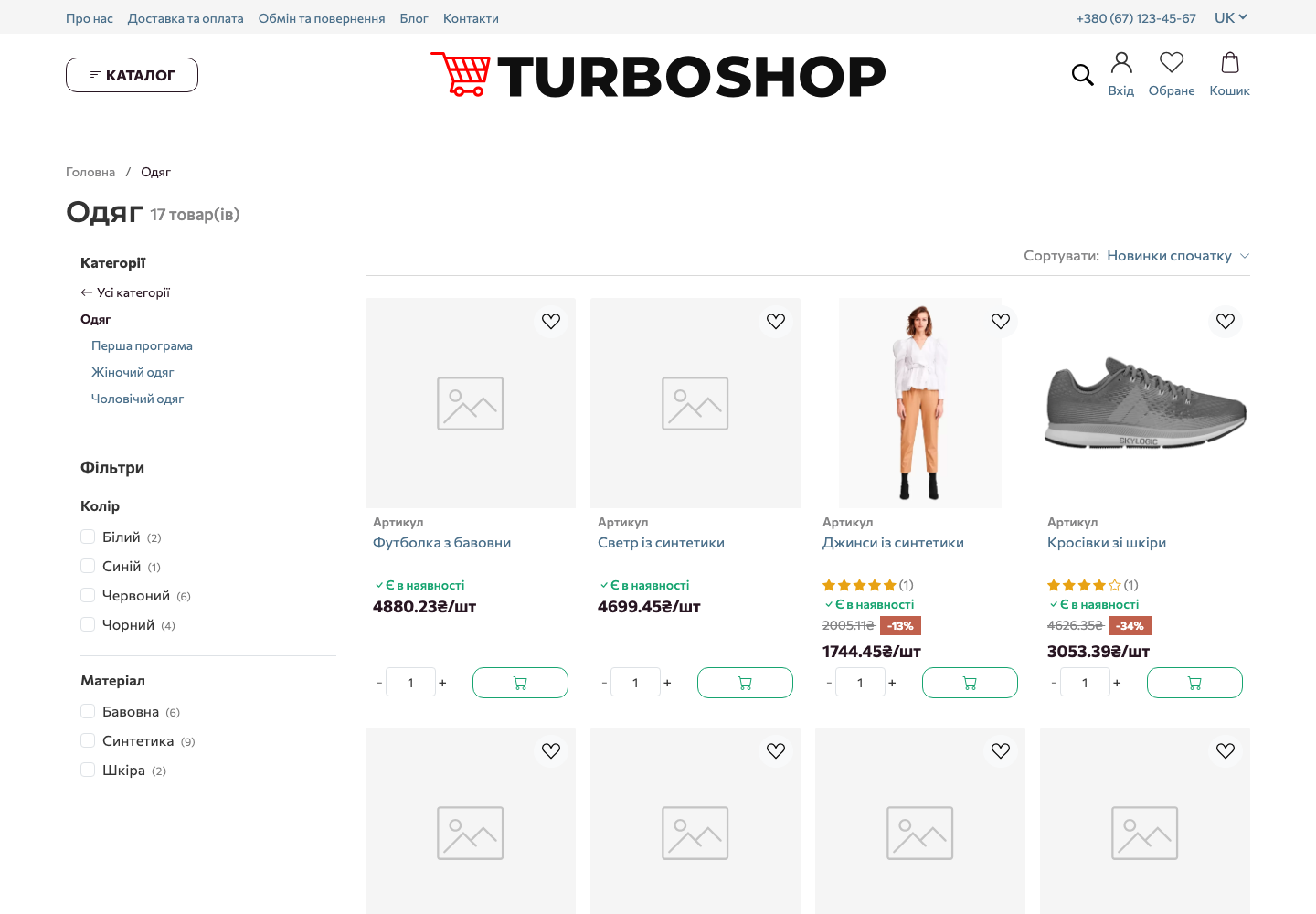Decrease quantity for Светр із синтетики

click(604, 683)
